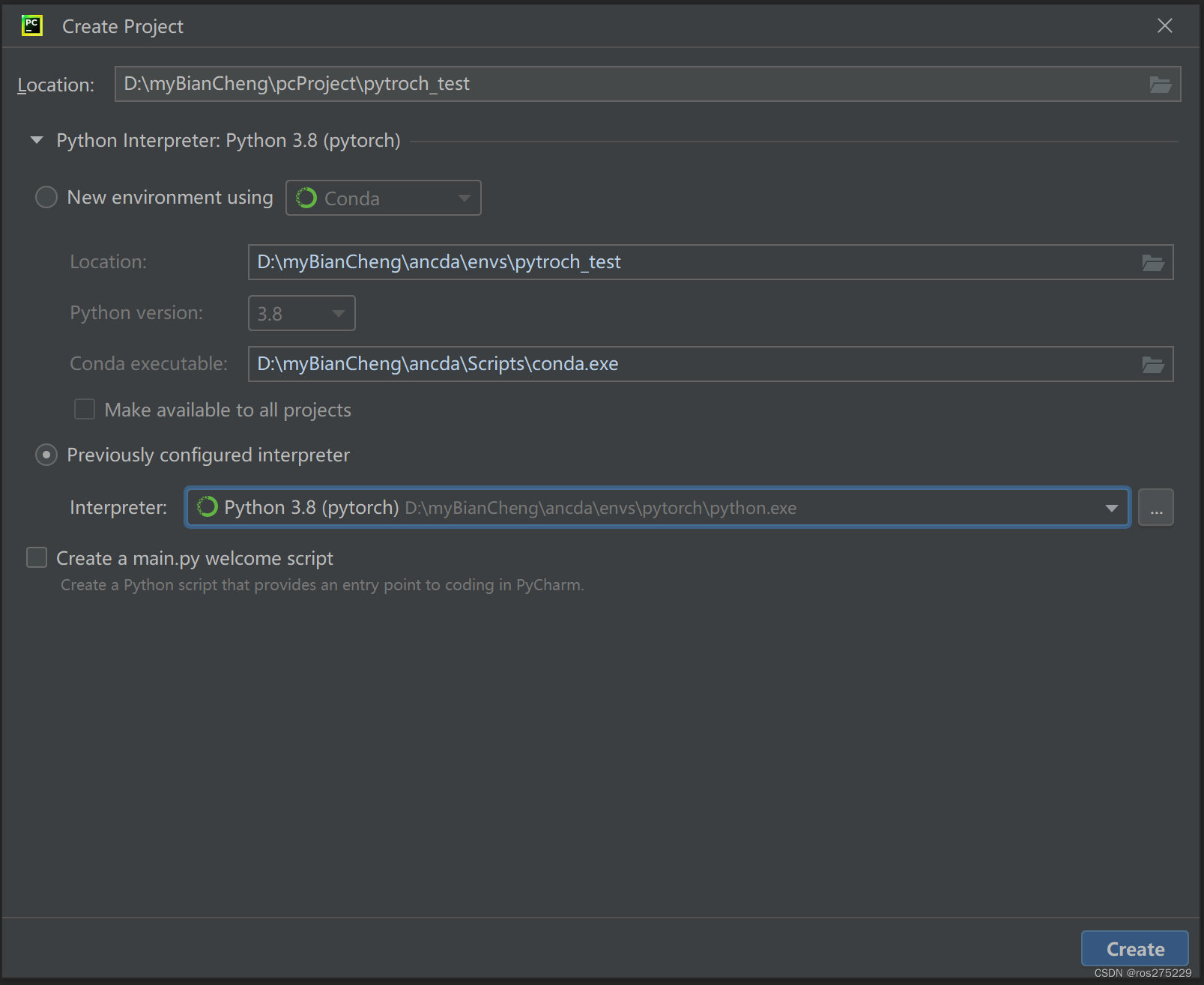Click the Conda logo in environment selector
Image resolution: width=1204 pixels, height=985 pixels.
(x=307, y=198)
